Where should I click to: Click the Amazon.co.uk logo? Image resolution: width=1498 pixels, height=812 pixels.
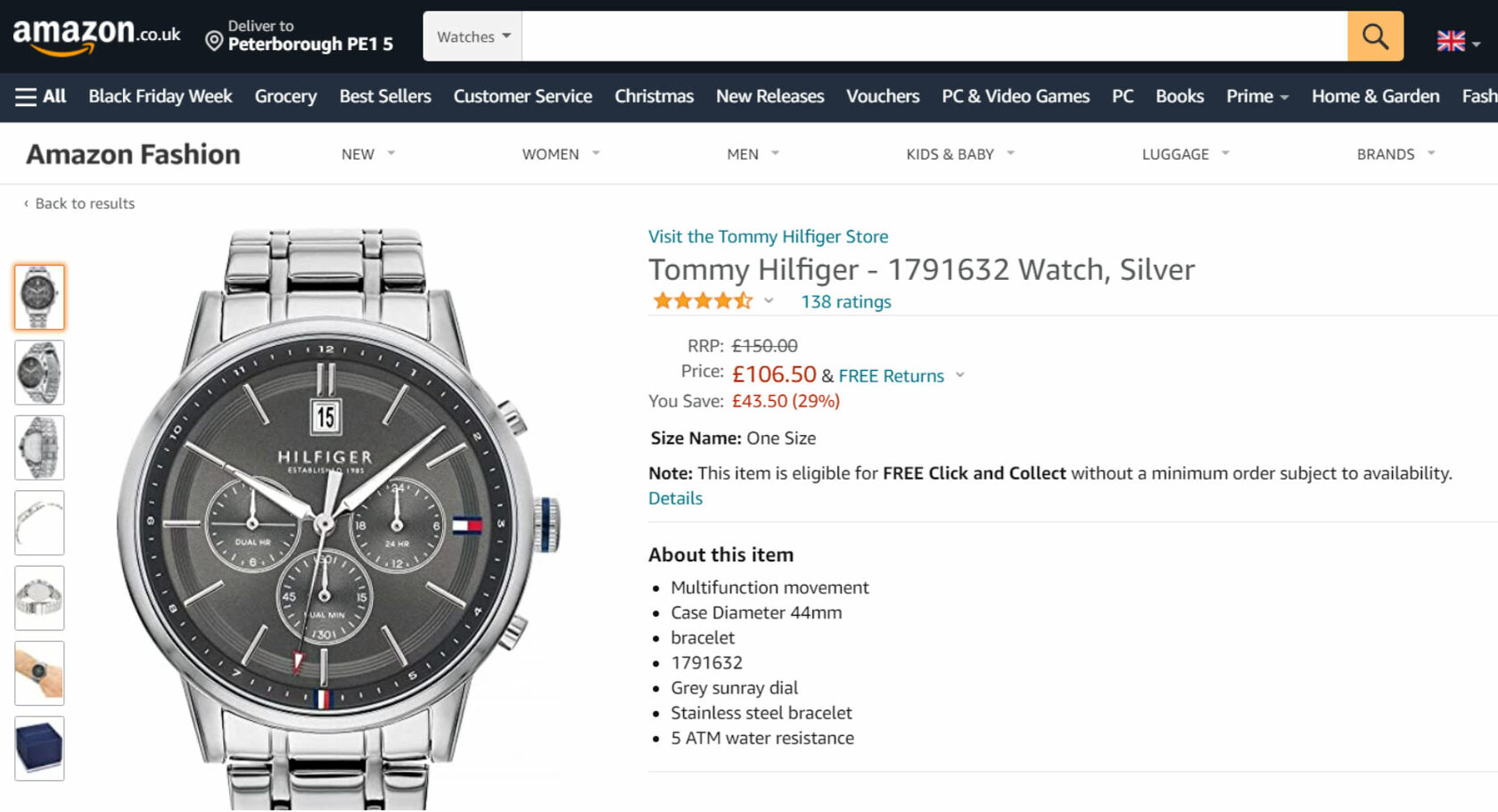[x=96, y=36]
